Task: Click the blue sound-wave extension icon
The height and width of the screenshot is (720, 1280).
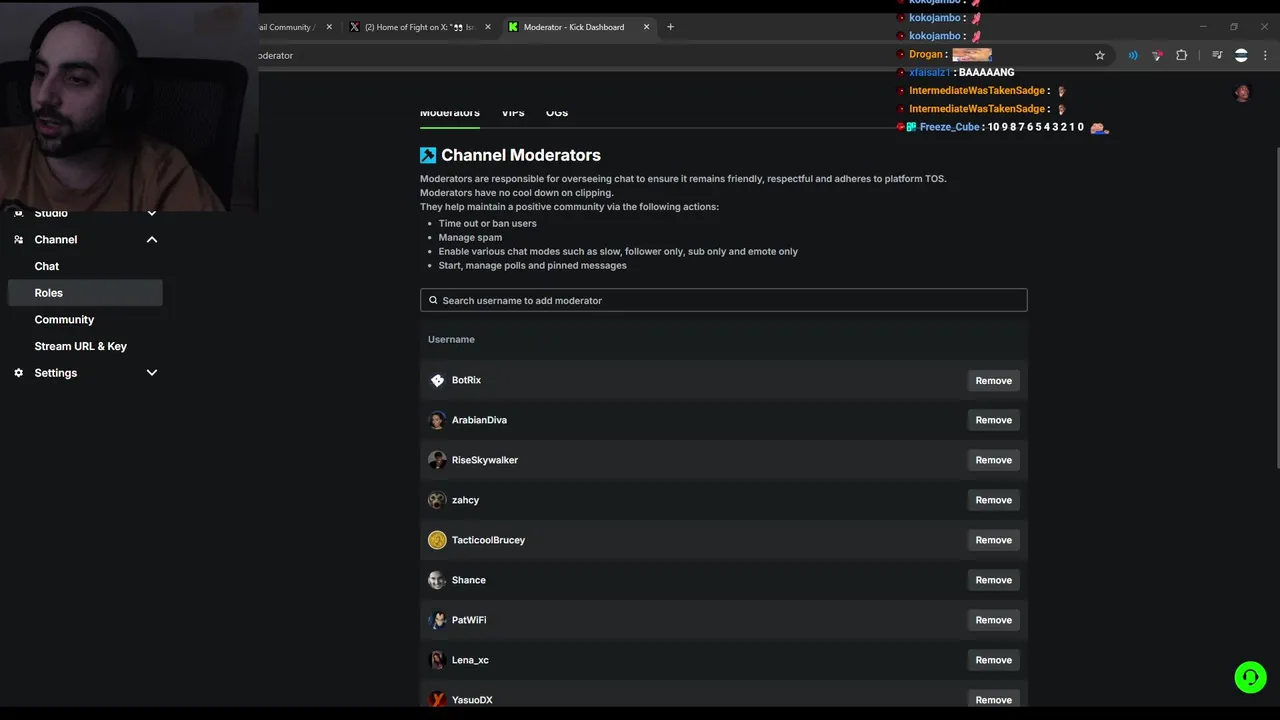Action: [x=1133, y=55]
